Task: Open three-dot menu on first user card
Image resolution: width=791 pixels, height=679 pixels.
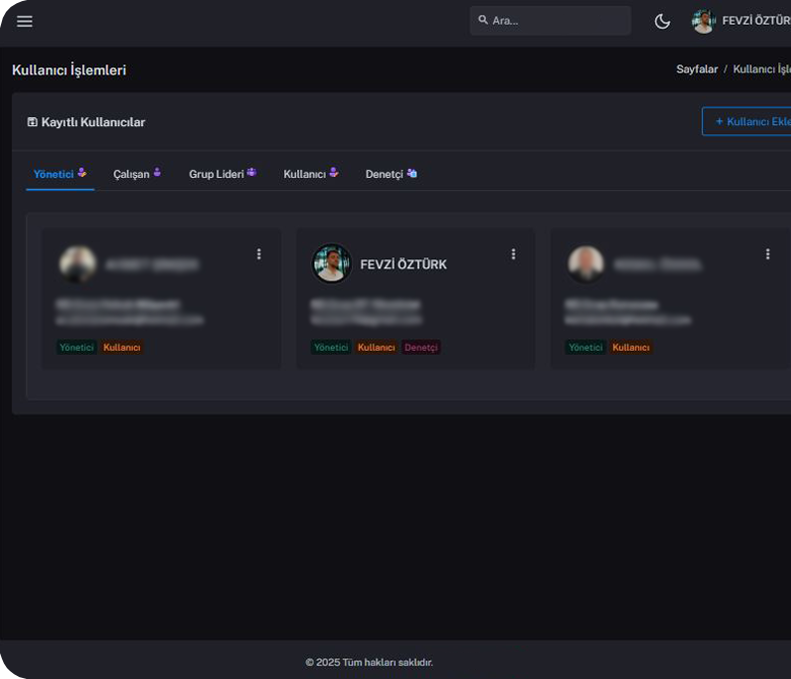Action: [259, 254]
